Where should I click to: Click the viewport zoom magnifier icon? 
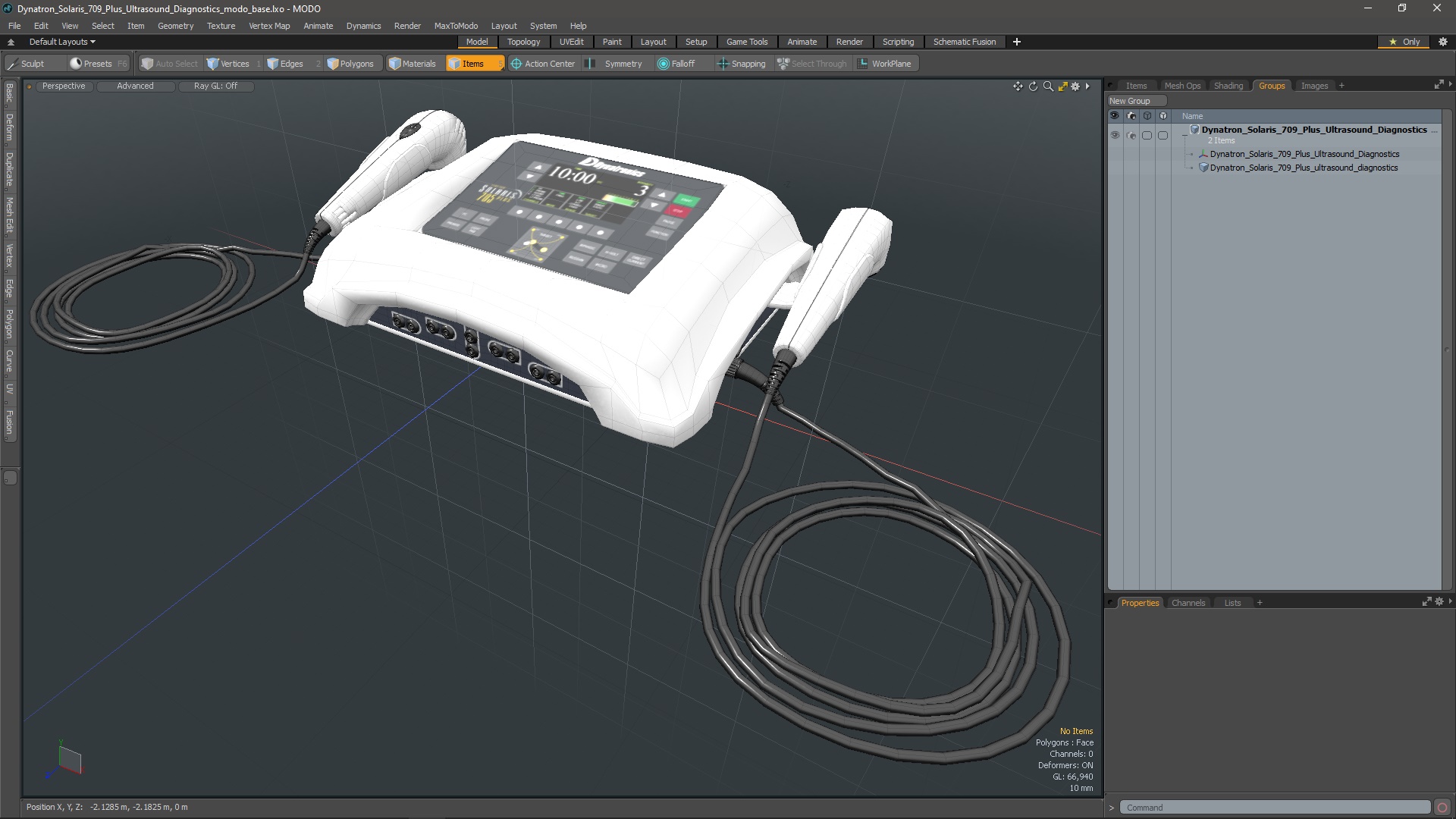pyautogui.click(x=1048, y=86)
